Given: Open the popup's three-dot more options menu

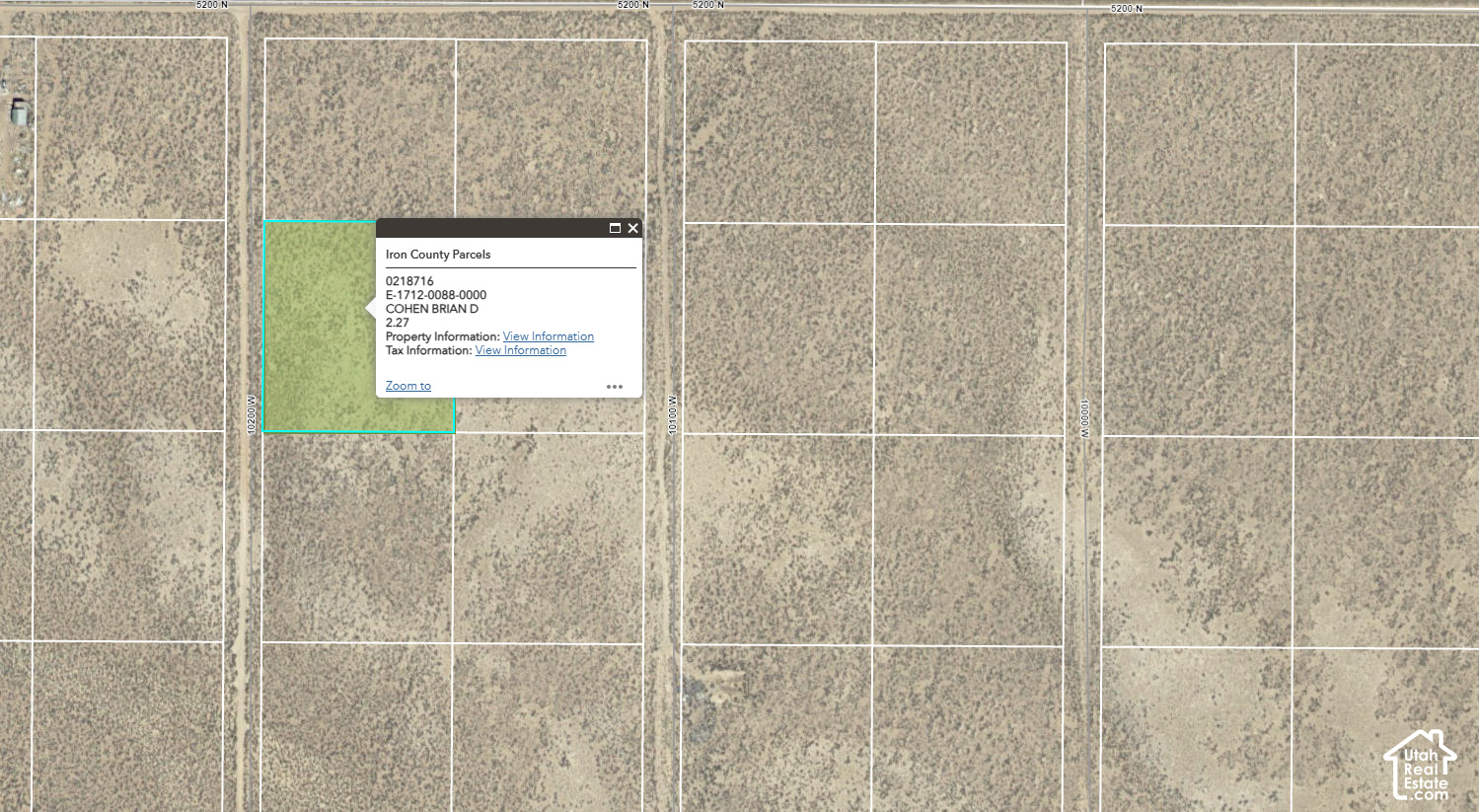Looking at the screenshot, I should pos(615,387).
